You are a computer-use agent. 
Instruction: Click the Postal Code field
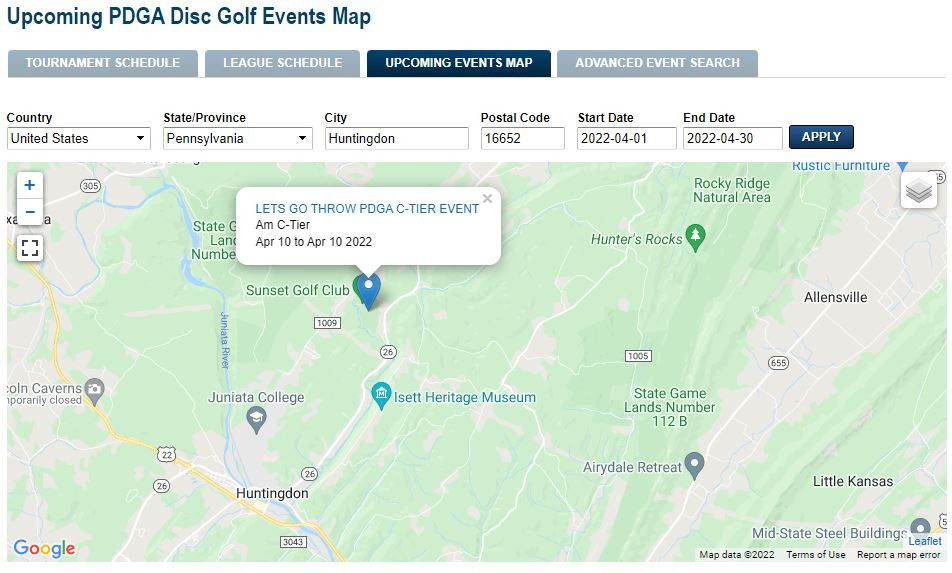[x=522, y=138]
